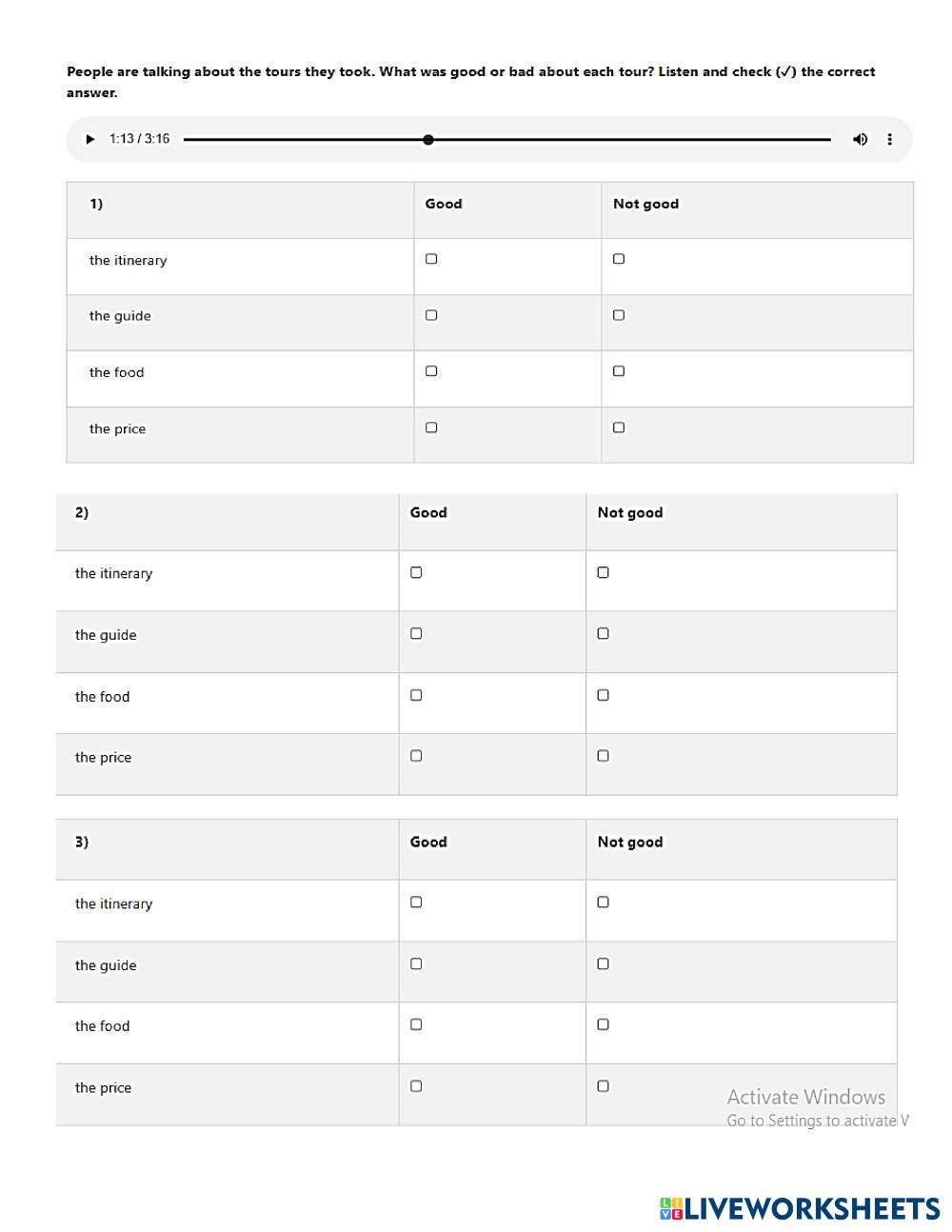
Task: Check Good for itinerary in table 3
Action: tap(416, 902)
